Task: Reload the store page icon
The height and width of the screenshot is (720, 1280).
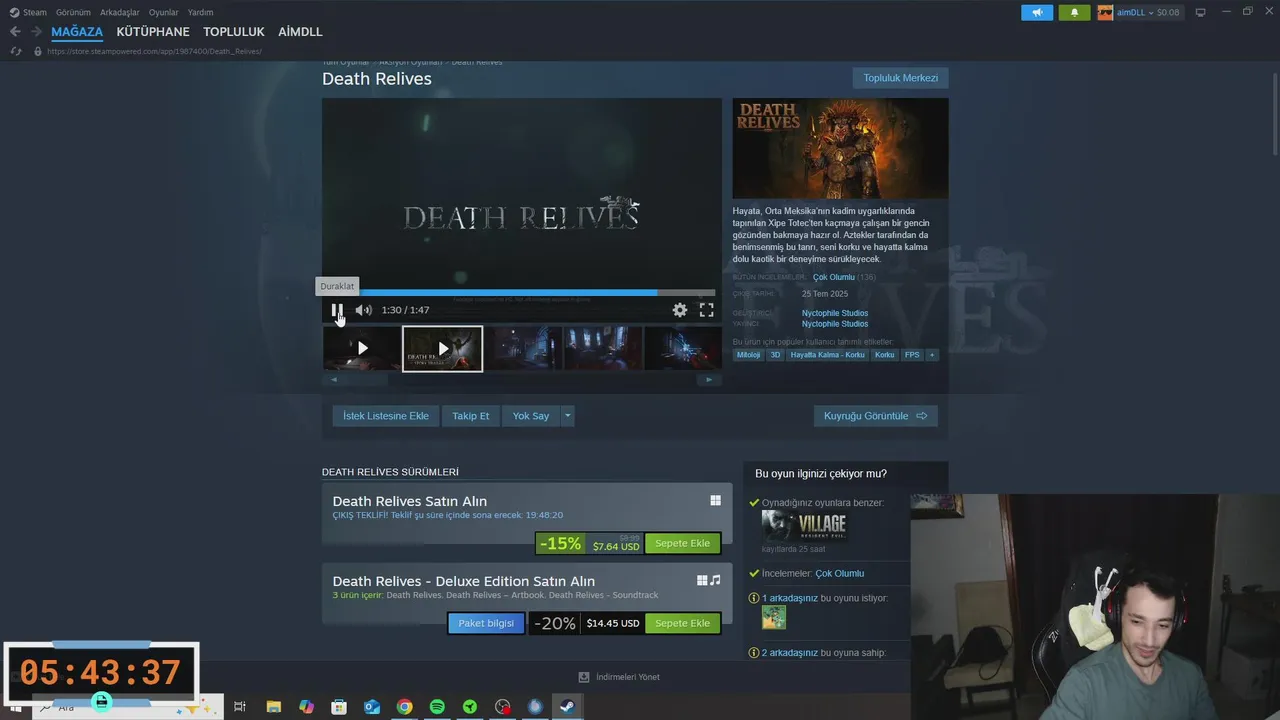Action: tap(16, 51)
